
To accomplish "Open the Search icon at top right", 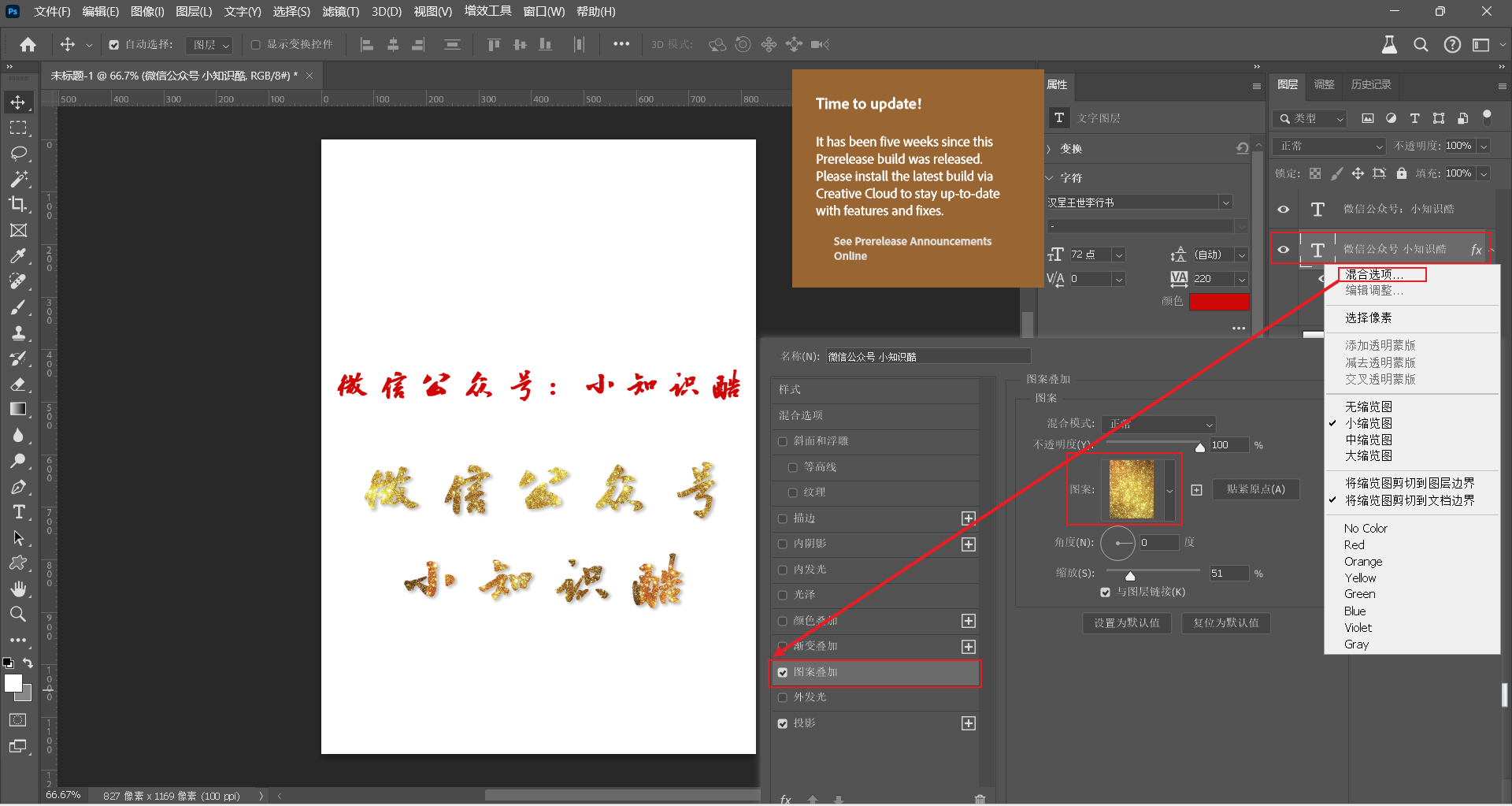I will point(1421,45).
